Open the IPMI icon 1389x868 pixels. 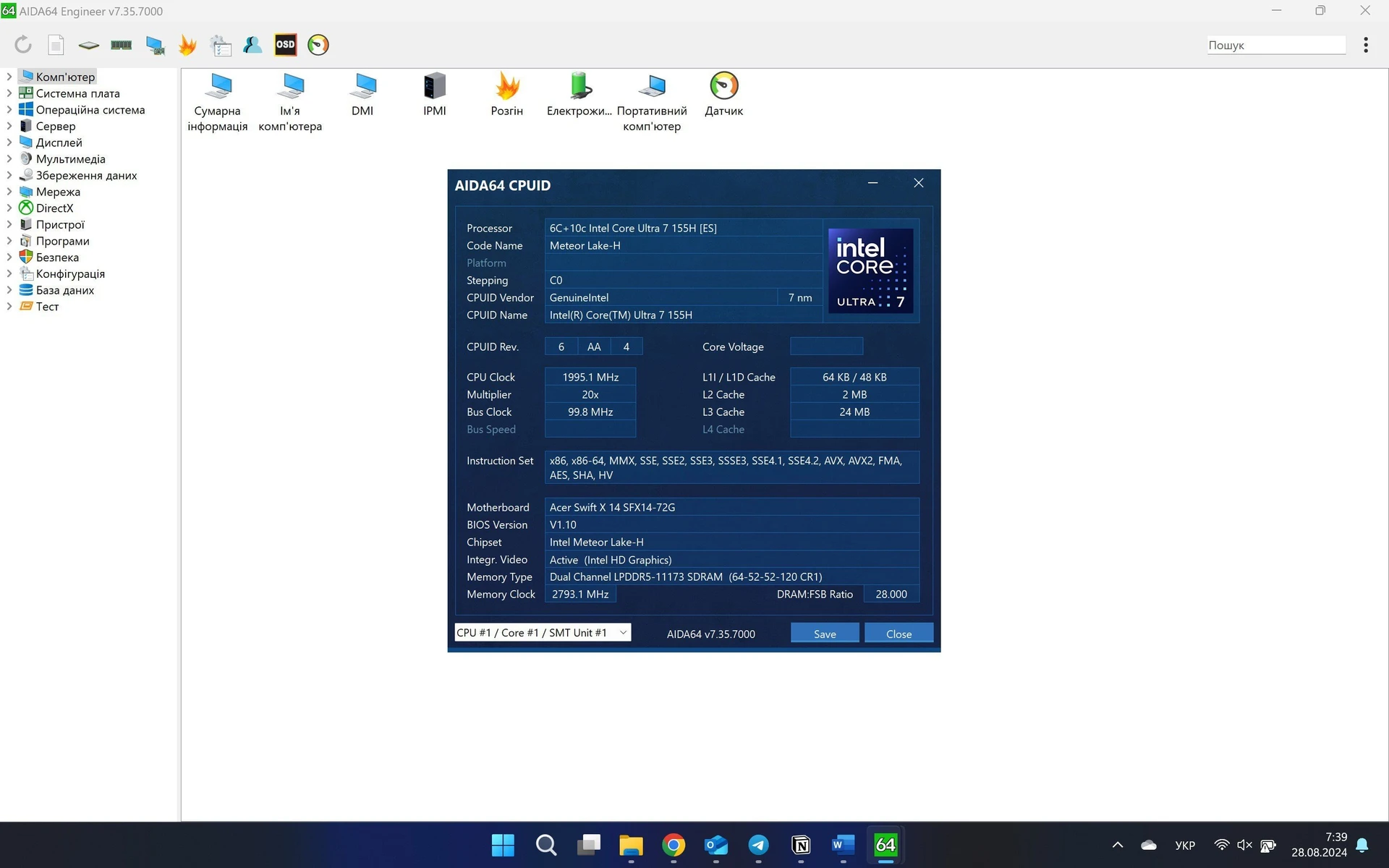coord(435,95)
